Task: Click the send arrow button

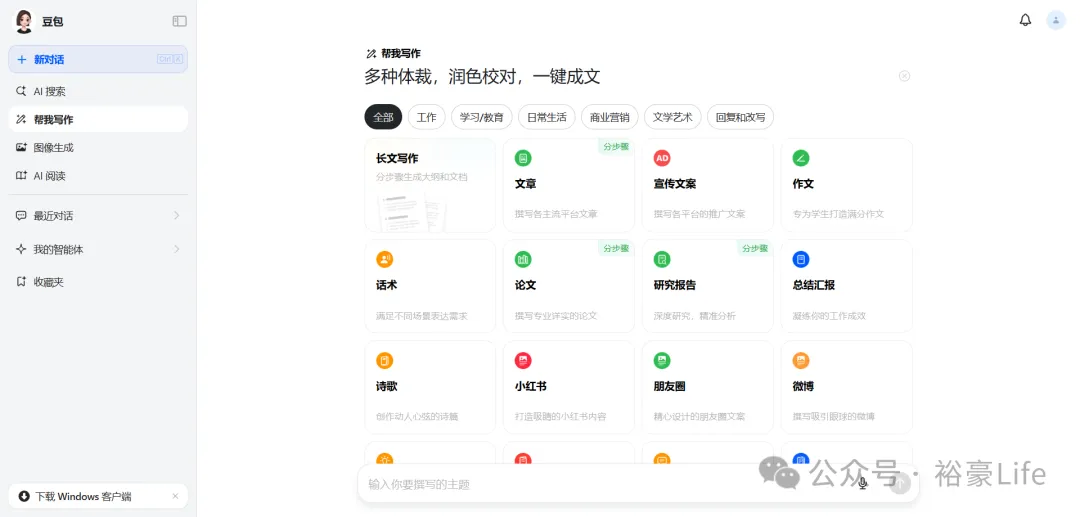Action: tap(900, 484)
